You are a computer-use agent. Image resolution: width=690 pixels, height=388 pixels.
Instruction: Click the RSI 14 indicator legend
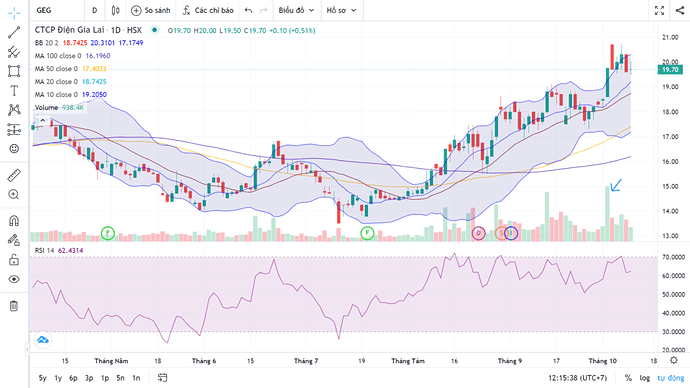44,250
